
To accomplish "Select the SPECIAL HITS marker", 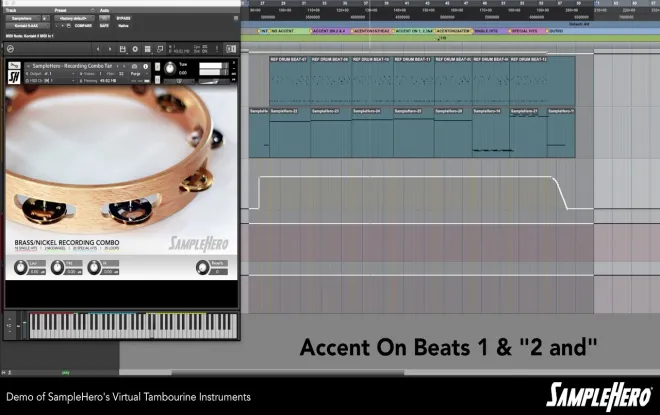I will [524, 31].
